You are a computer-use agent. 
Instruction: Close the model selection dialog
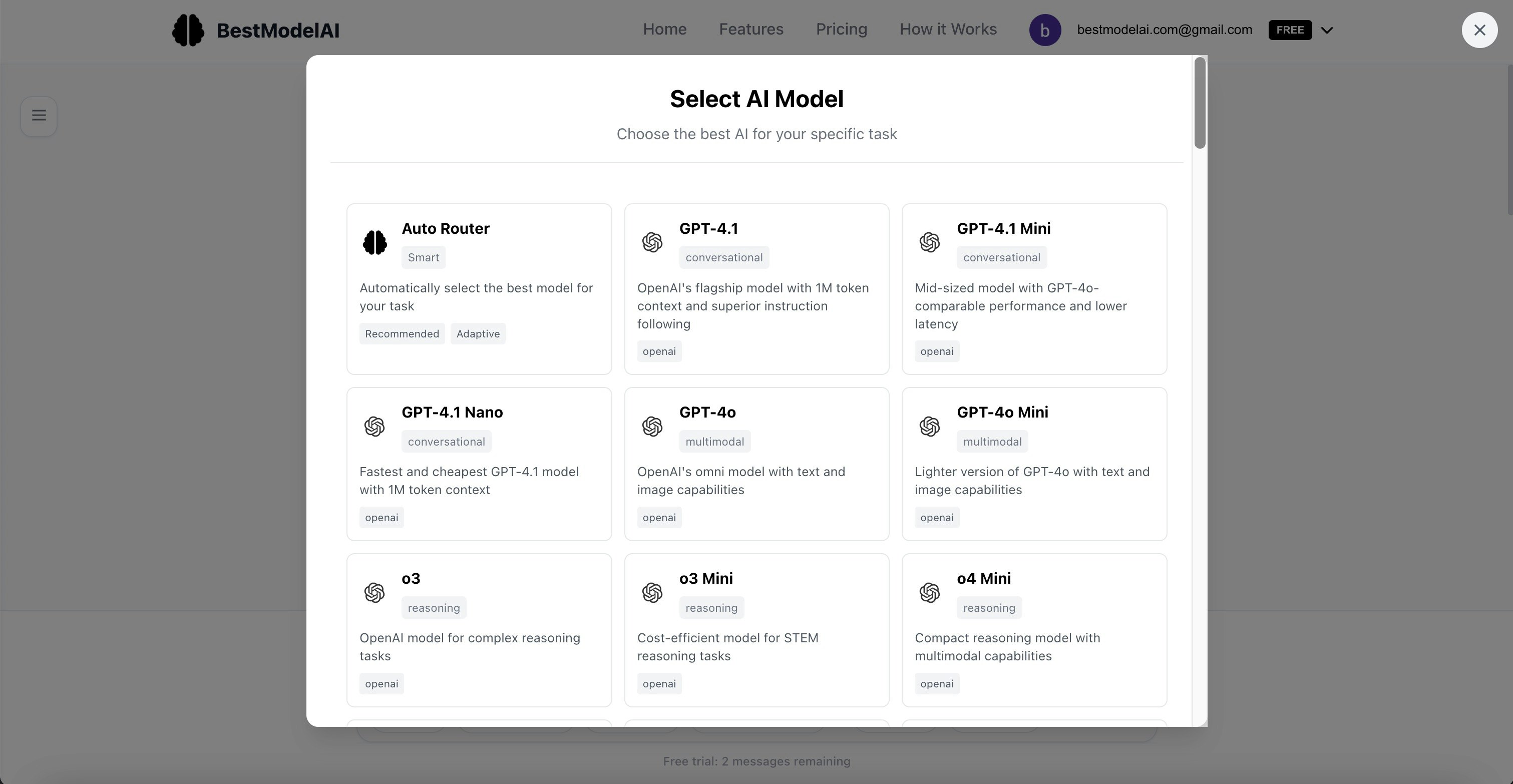click(1479, 30)
